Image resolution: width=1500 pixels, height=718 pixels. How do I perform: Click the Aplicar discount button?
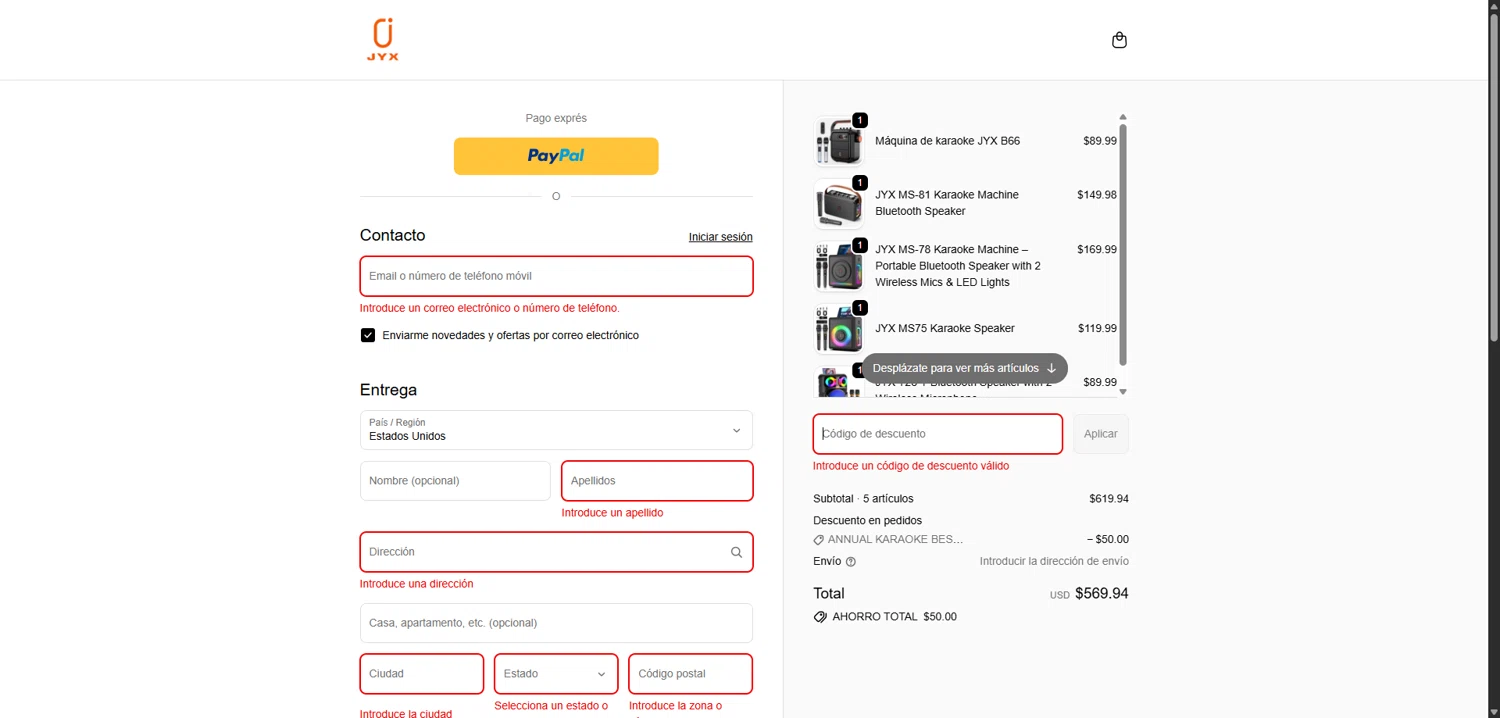tap(1101, 434)
